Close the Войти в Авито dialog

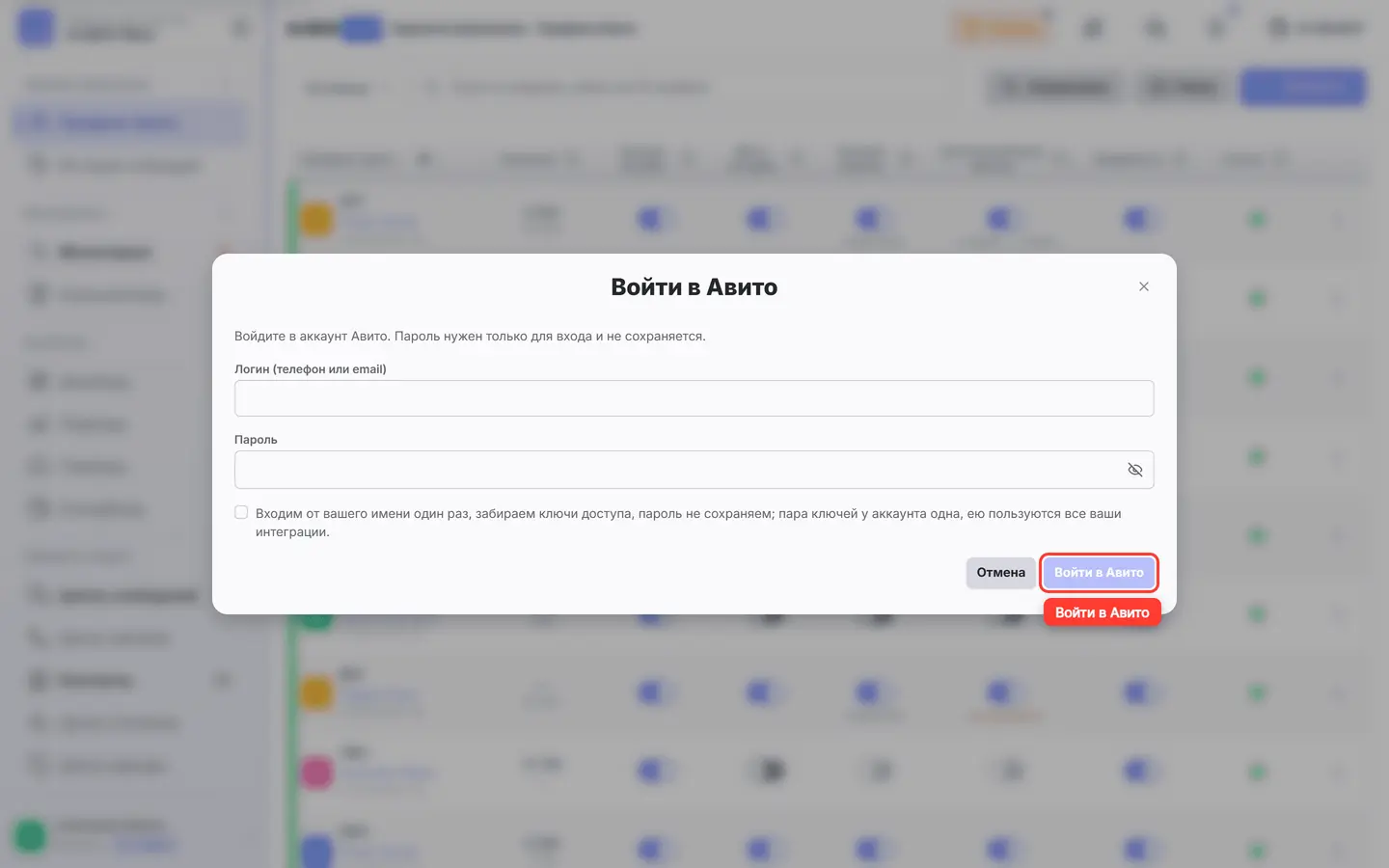coord(1144,286)
